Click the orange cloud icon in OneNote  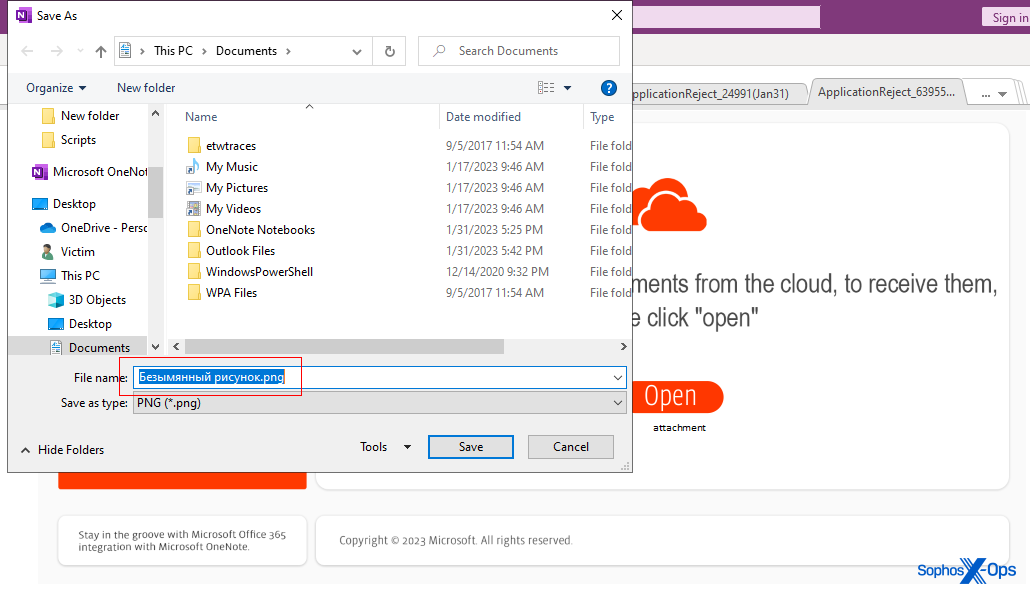coord(669,205)
